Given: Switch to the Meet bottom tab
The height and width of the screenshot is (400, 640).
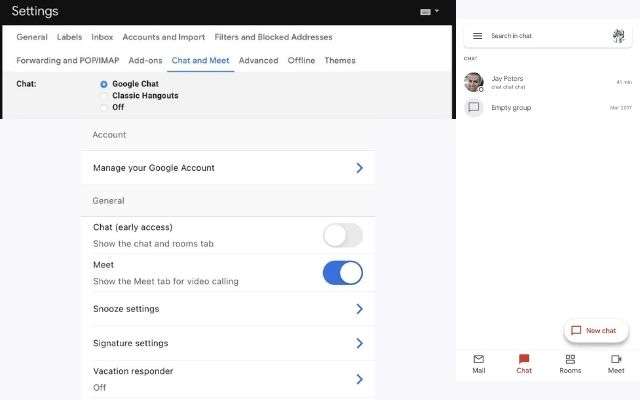Looking at the screenshot, I should [x=616, y=364].
